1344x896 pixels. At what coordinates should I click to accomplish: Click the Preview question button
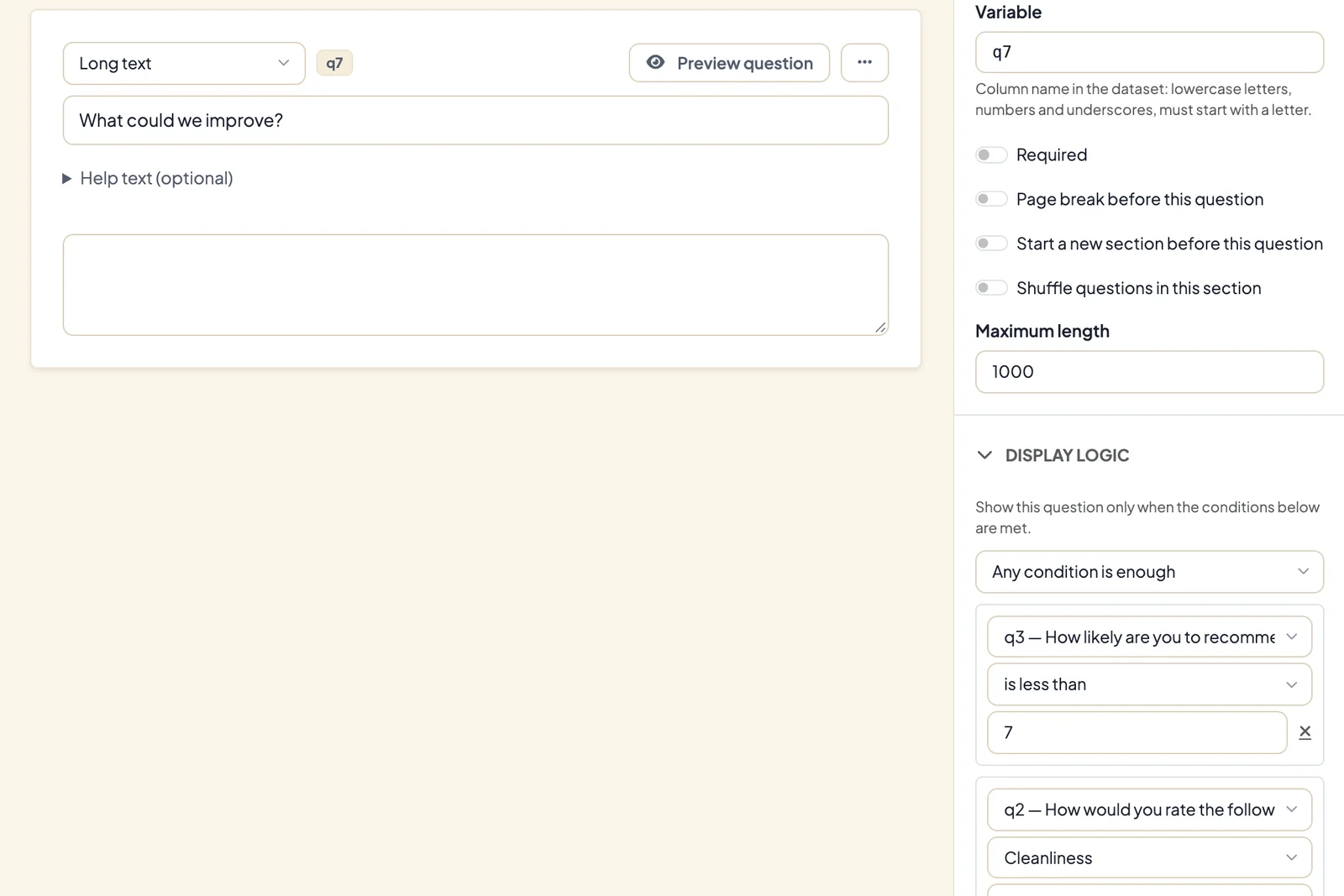click(x=729, y=62)
